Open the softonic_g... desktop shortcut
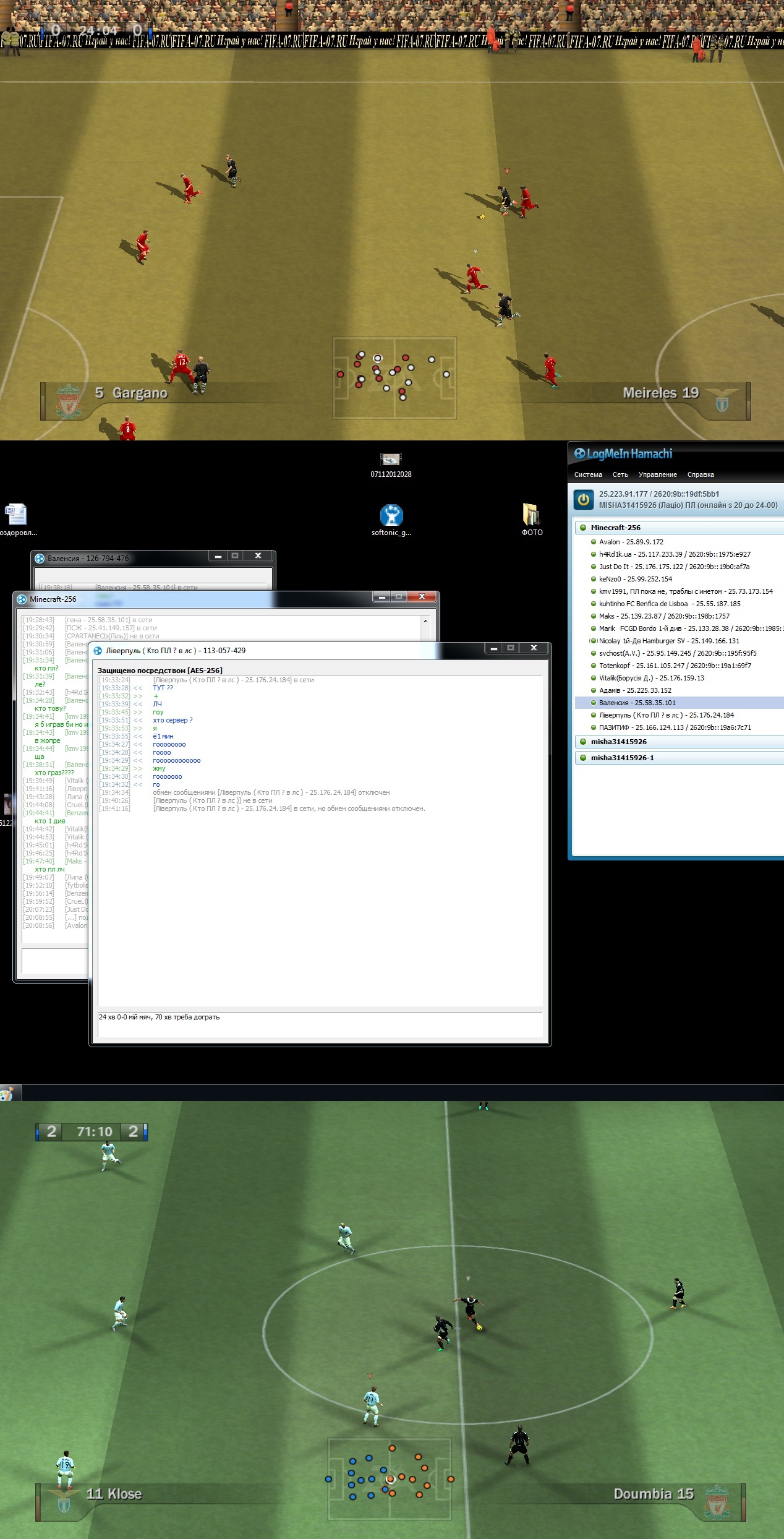Image resolution: width=784 pixels, height=1539 pixels. coord(391,520)
